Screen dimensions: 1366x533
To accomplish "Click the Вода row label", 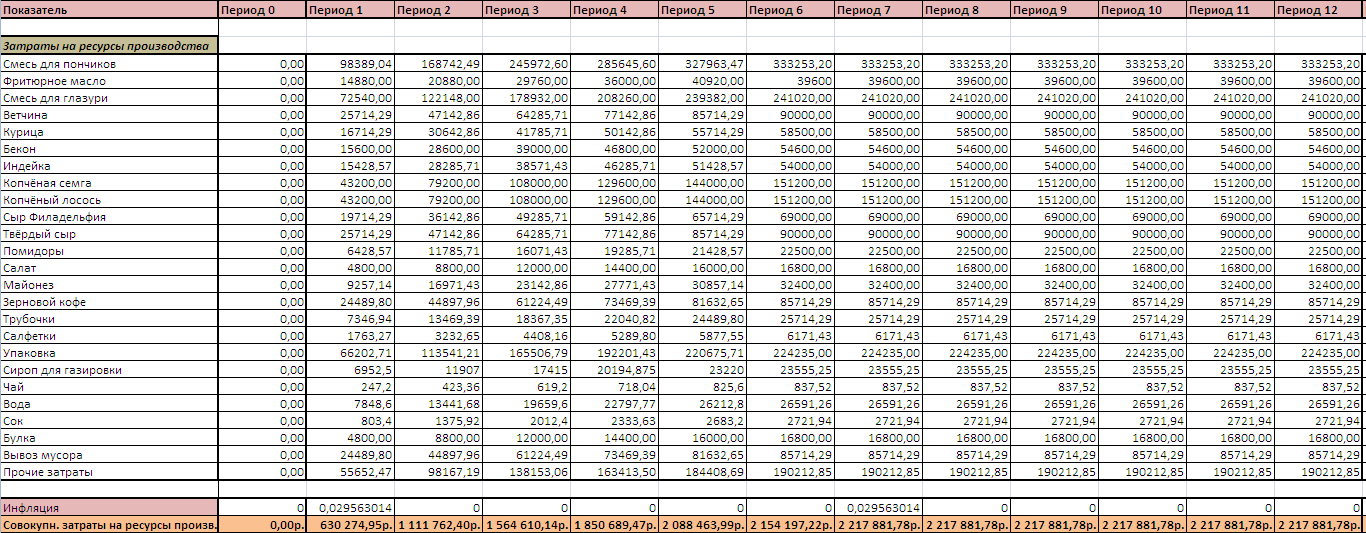I will [109, 404].
